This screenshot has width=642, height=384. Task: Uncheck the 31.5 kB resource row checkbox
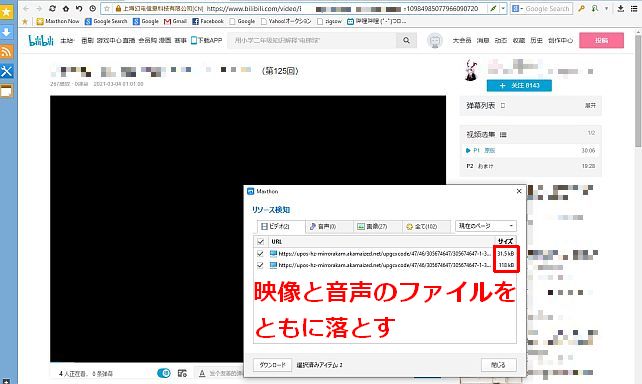[x=260, y=253]
